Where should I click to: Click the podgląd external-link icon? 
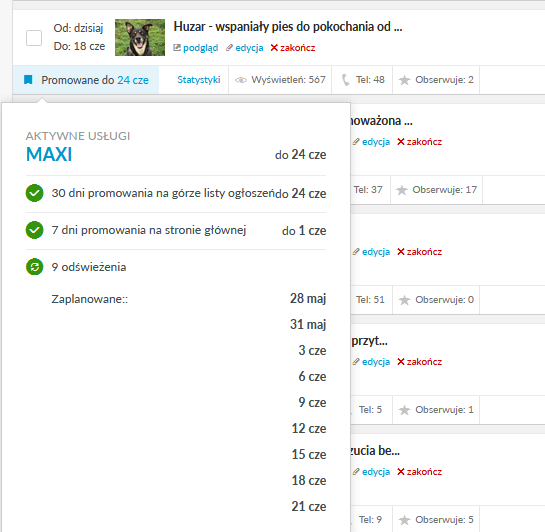[x=177, y=48]
